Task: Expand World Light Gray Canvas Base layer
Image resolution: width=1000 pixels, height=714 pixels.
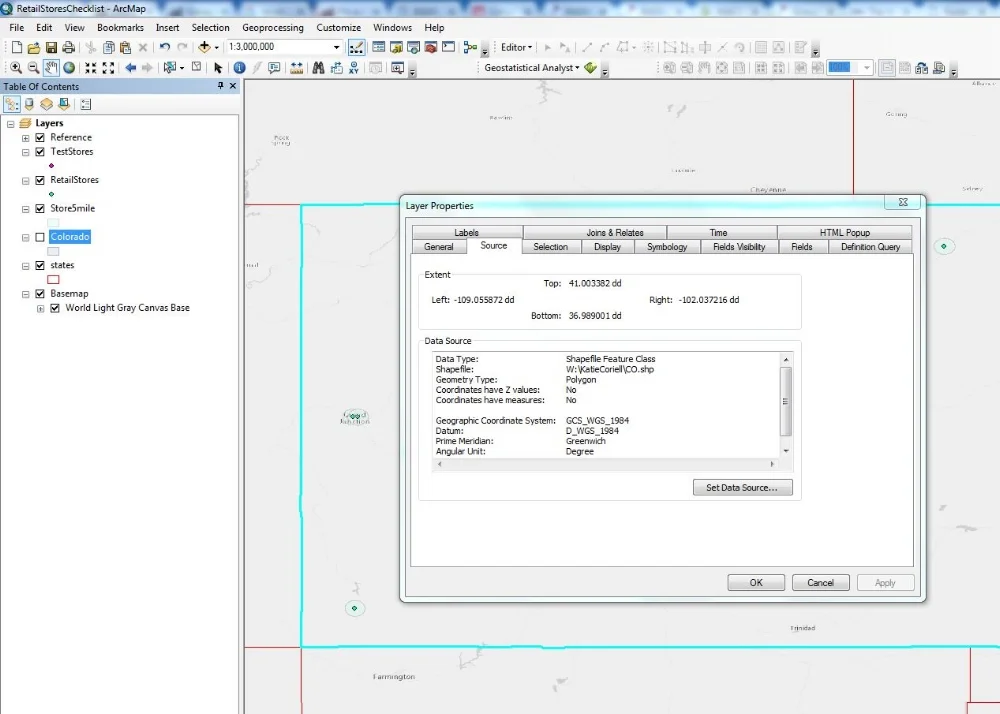Action: coord(40,309)
